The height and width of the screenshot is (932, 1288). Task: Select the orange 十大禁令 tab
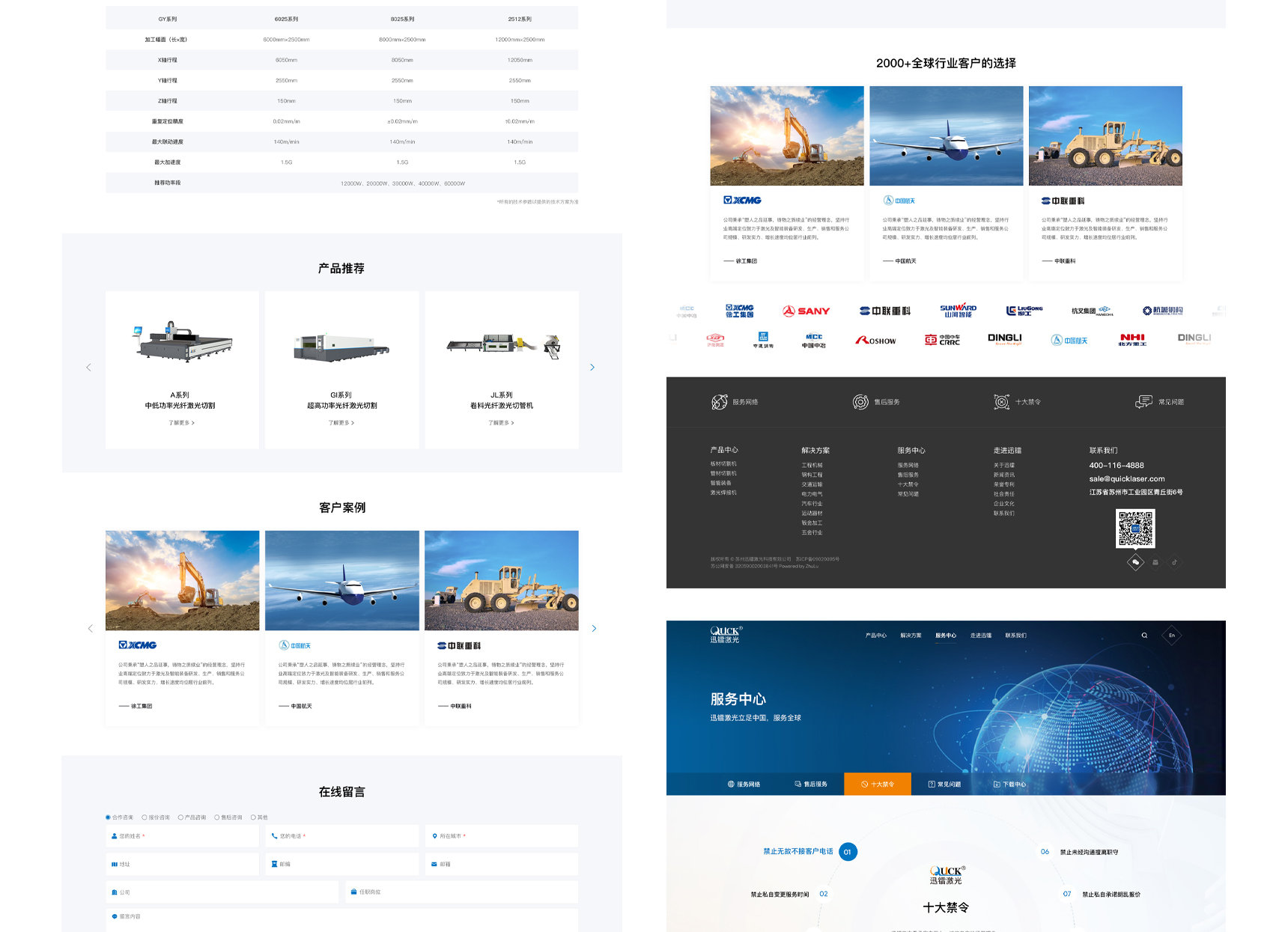[878, 784]
